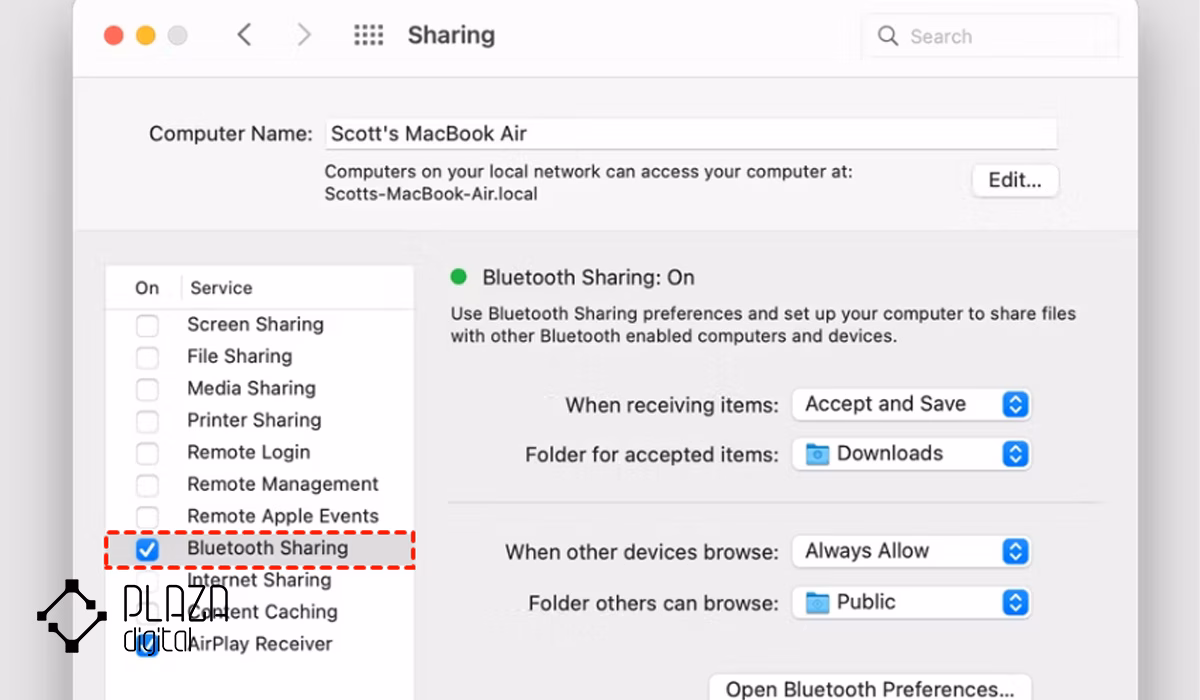Open the "When receiving items" dropdown
1200x700 pixels.
[x=911, y=404]
